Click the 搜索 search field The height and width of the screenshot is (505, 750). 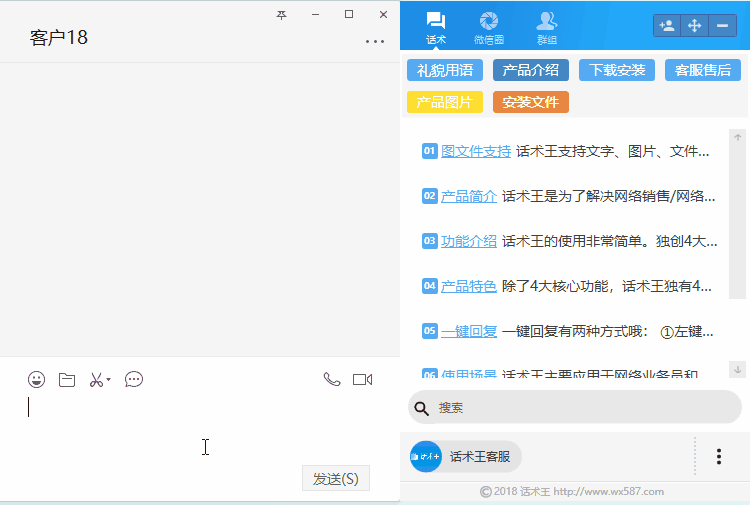coord(575,407)
